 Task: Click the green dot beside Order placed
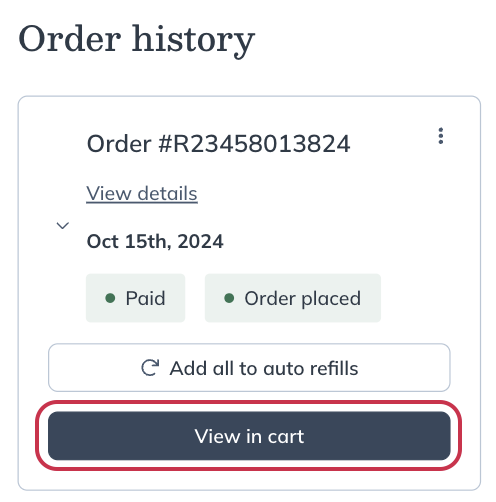[x=229, y=298]
